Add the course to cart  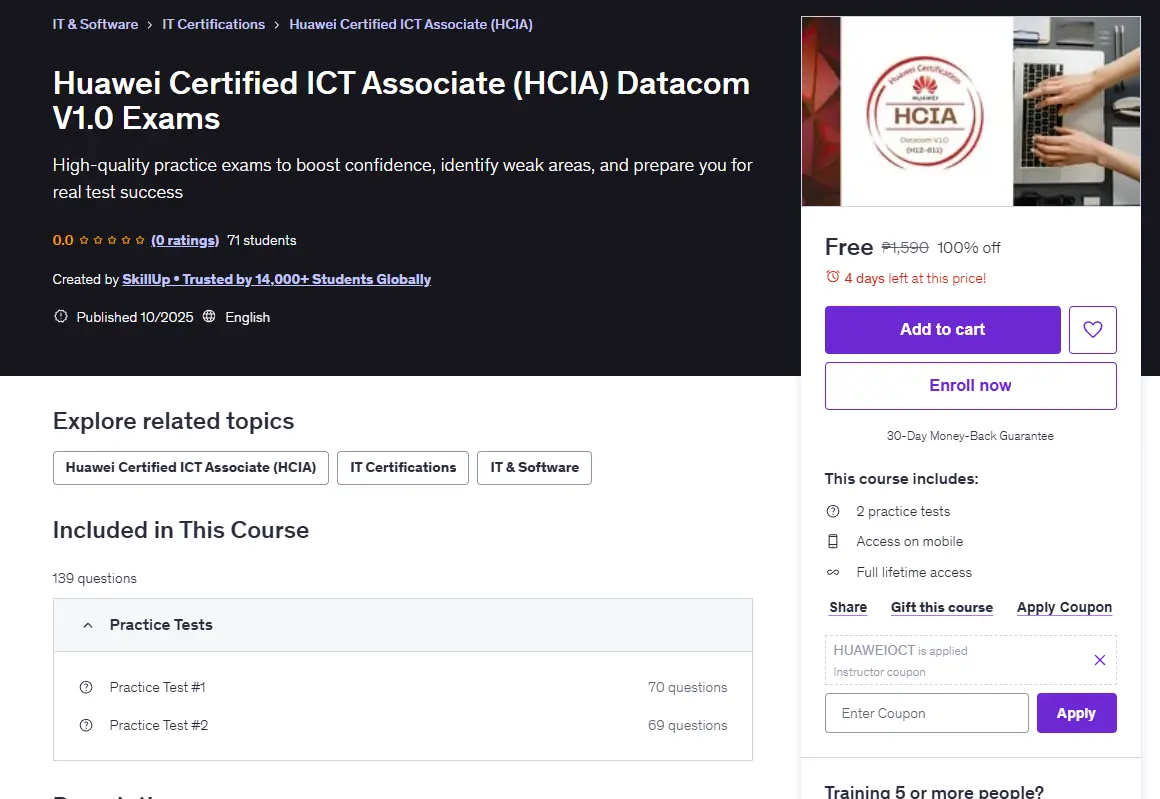942,330
